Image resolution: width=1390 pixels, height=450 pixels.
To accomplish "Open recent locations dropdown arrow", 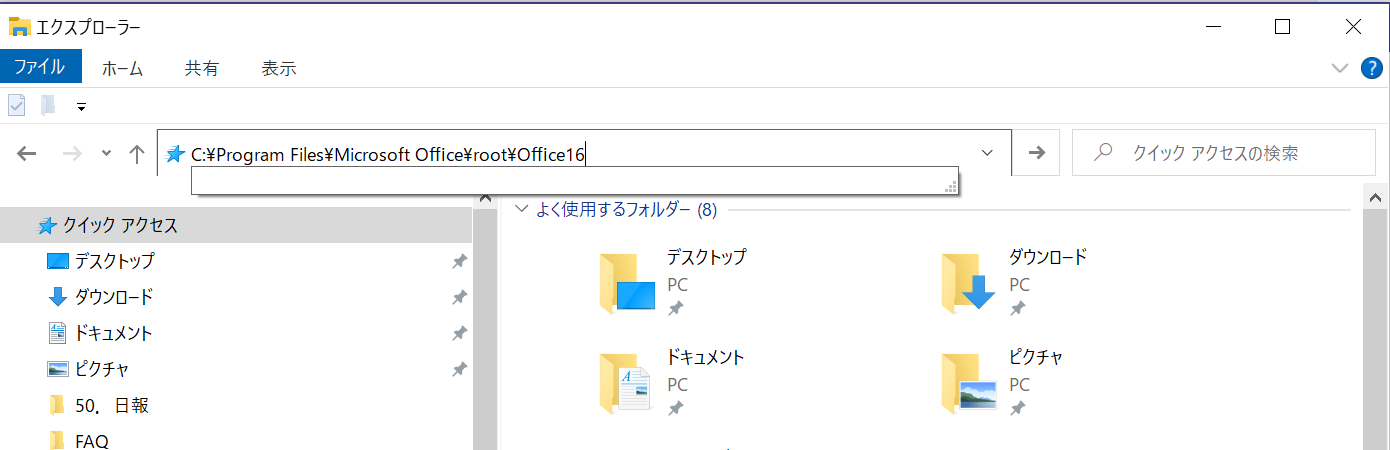I will (x=106, y=153).
